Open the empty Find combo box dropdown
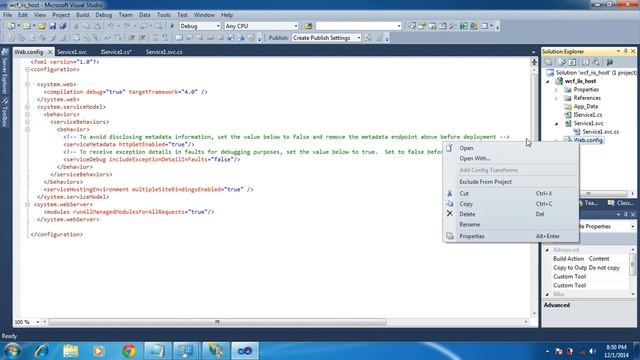The height and width of the screenshot is (360, 640). point(399,26)
